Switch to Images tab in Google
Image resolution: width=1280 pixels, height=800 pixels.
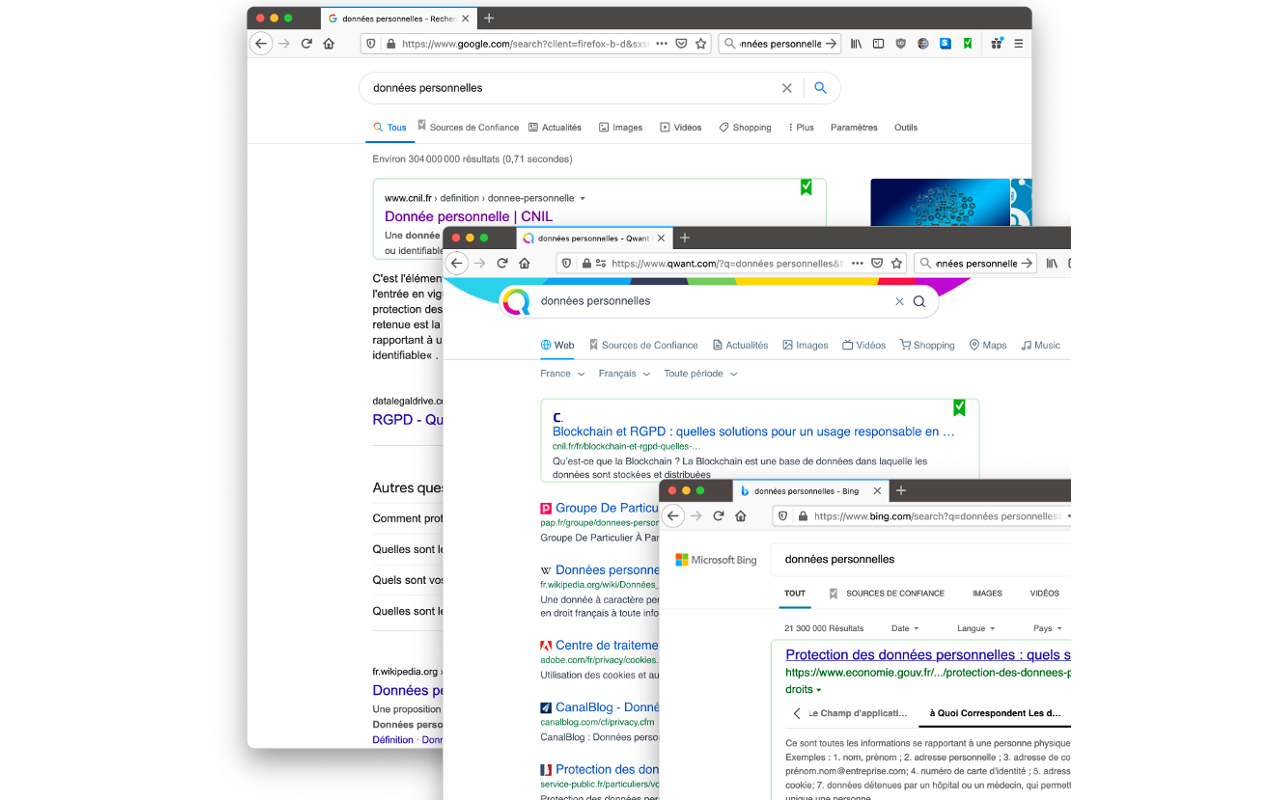click(x=621, y=127)
